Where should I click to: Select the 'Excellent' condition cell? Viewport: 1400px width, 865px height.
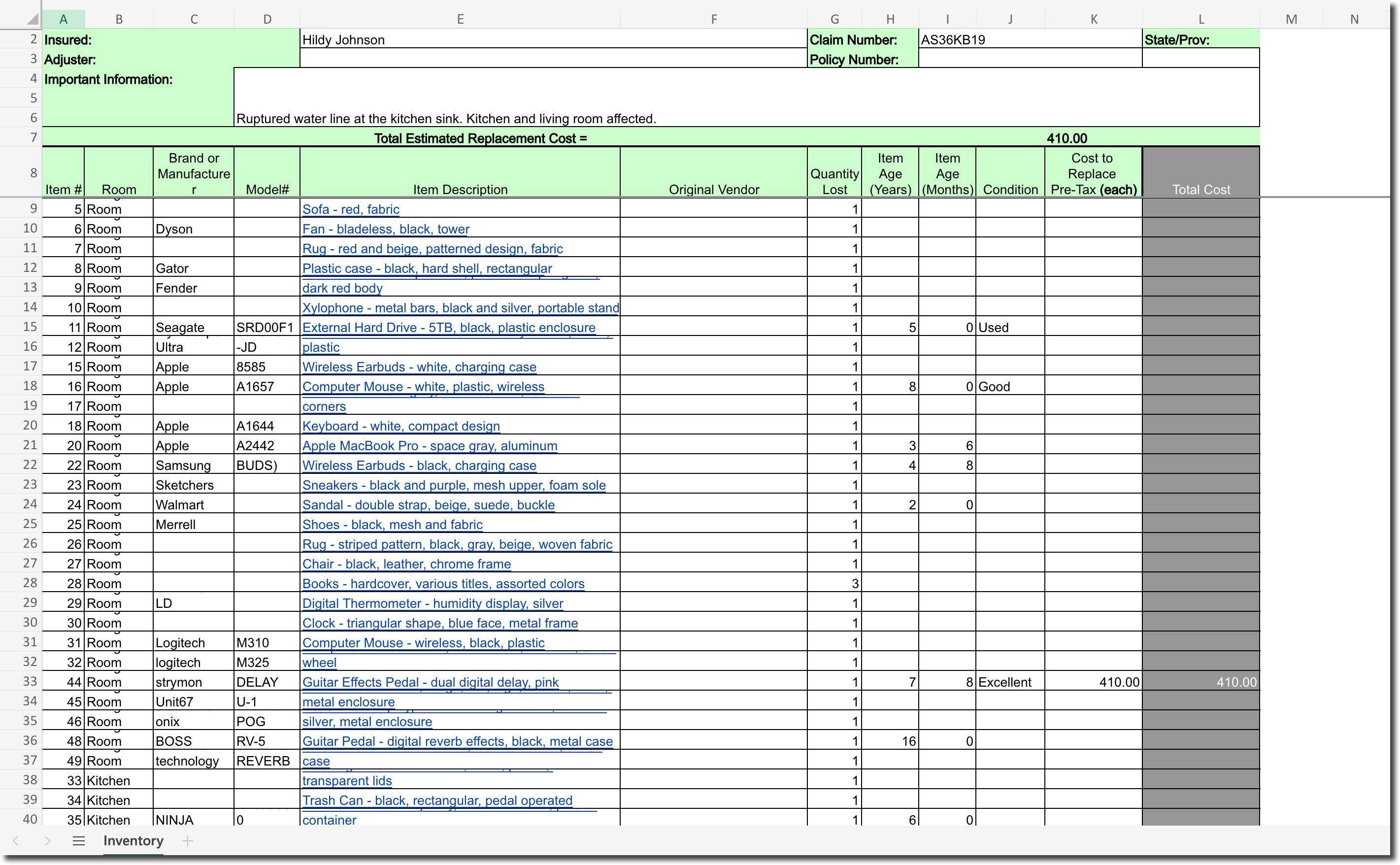click(x=1010, y=682)
